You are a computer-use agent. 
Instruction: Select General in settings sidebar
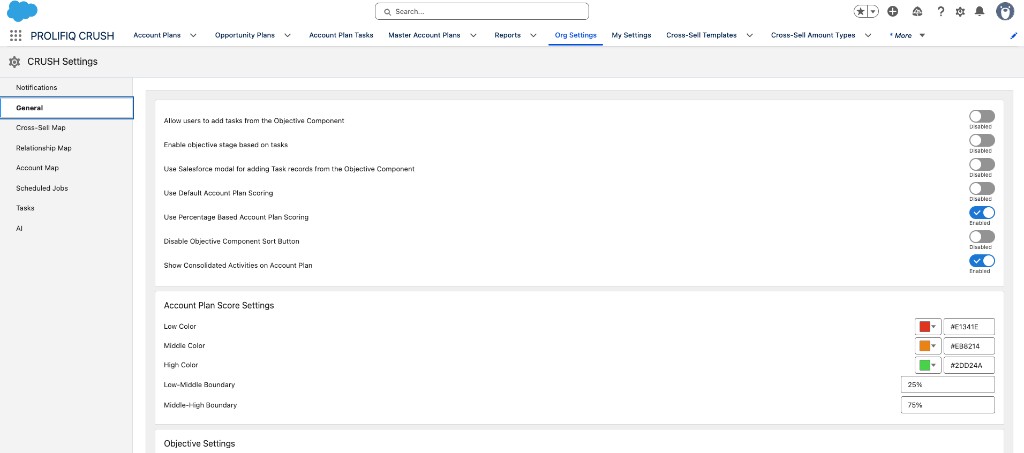[x=66, y=108]
